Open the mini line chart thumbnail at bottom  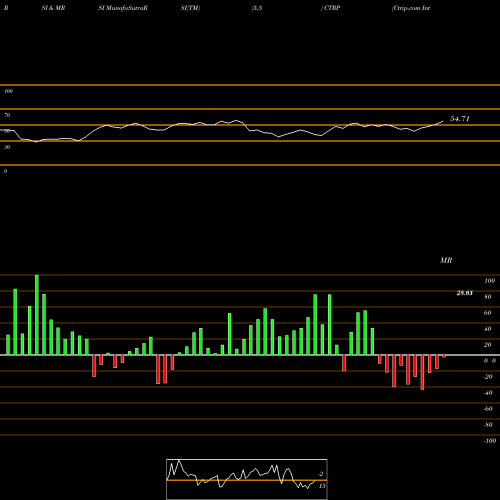tap(247, 479)
